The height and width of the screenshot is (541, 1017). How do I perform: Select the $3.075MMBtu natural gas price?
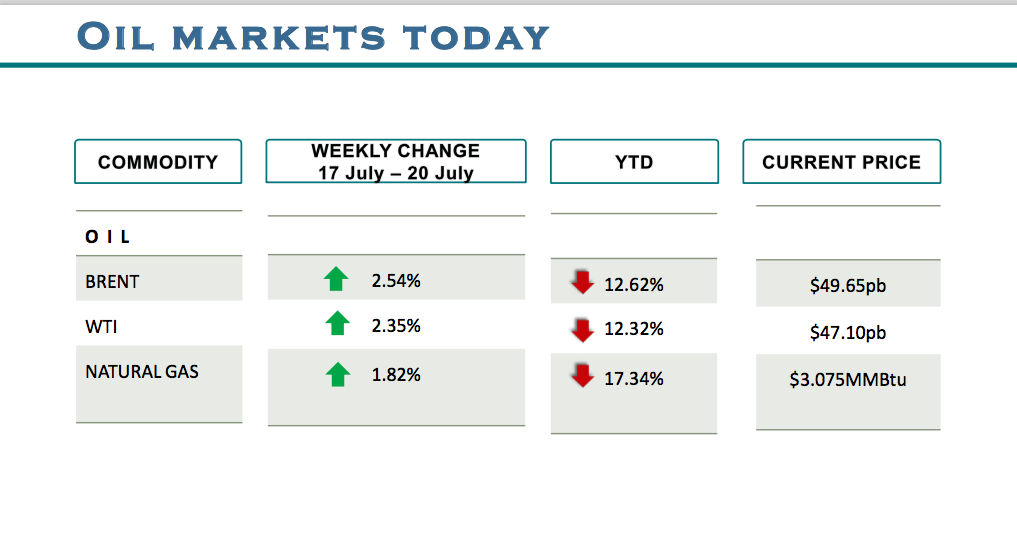(848, 380)
